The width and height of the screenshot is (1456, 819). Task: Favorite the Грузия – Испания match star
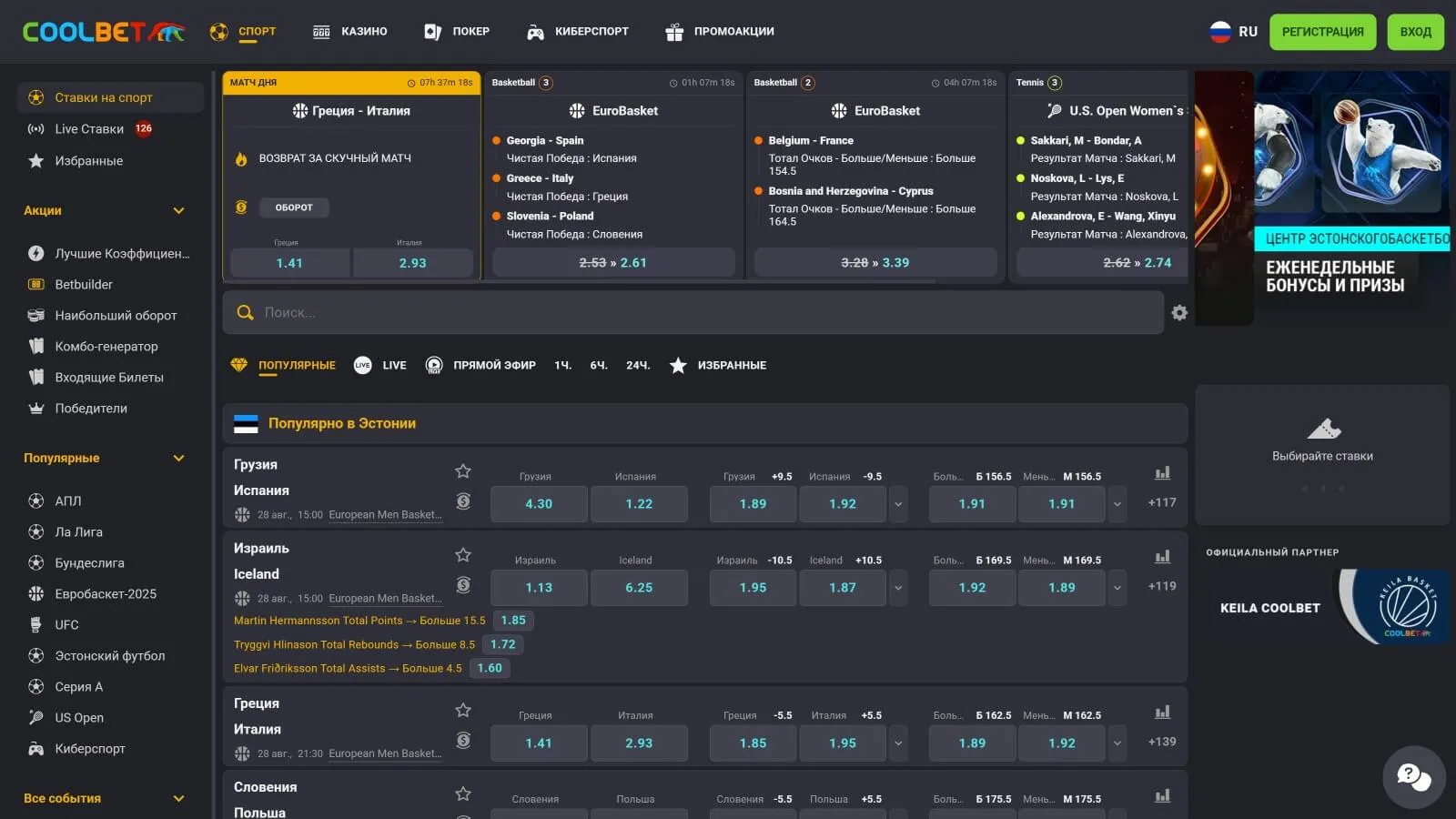463,470
